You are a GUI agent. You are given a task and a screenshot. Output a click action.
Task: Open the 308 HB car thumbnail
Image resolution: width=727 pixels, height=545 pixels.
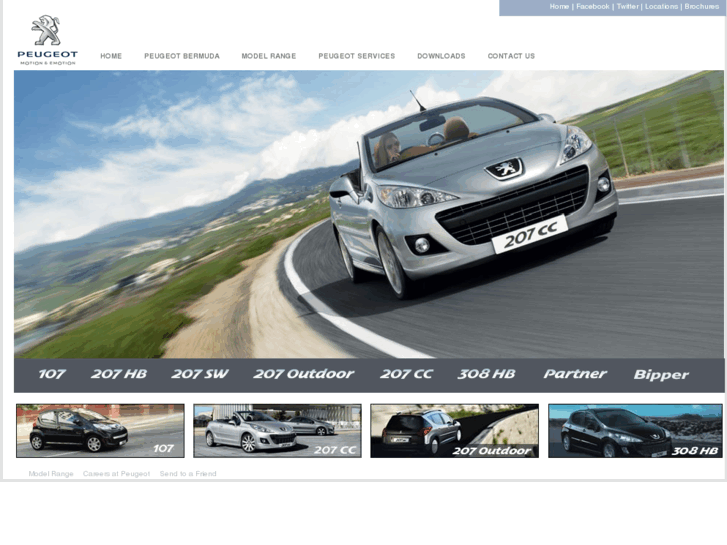coord(635,430)
